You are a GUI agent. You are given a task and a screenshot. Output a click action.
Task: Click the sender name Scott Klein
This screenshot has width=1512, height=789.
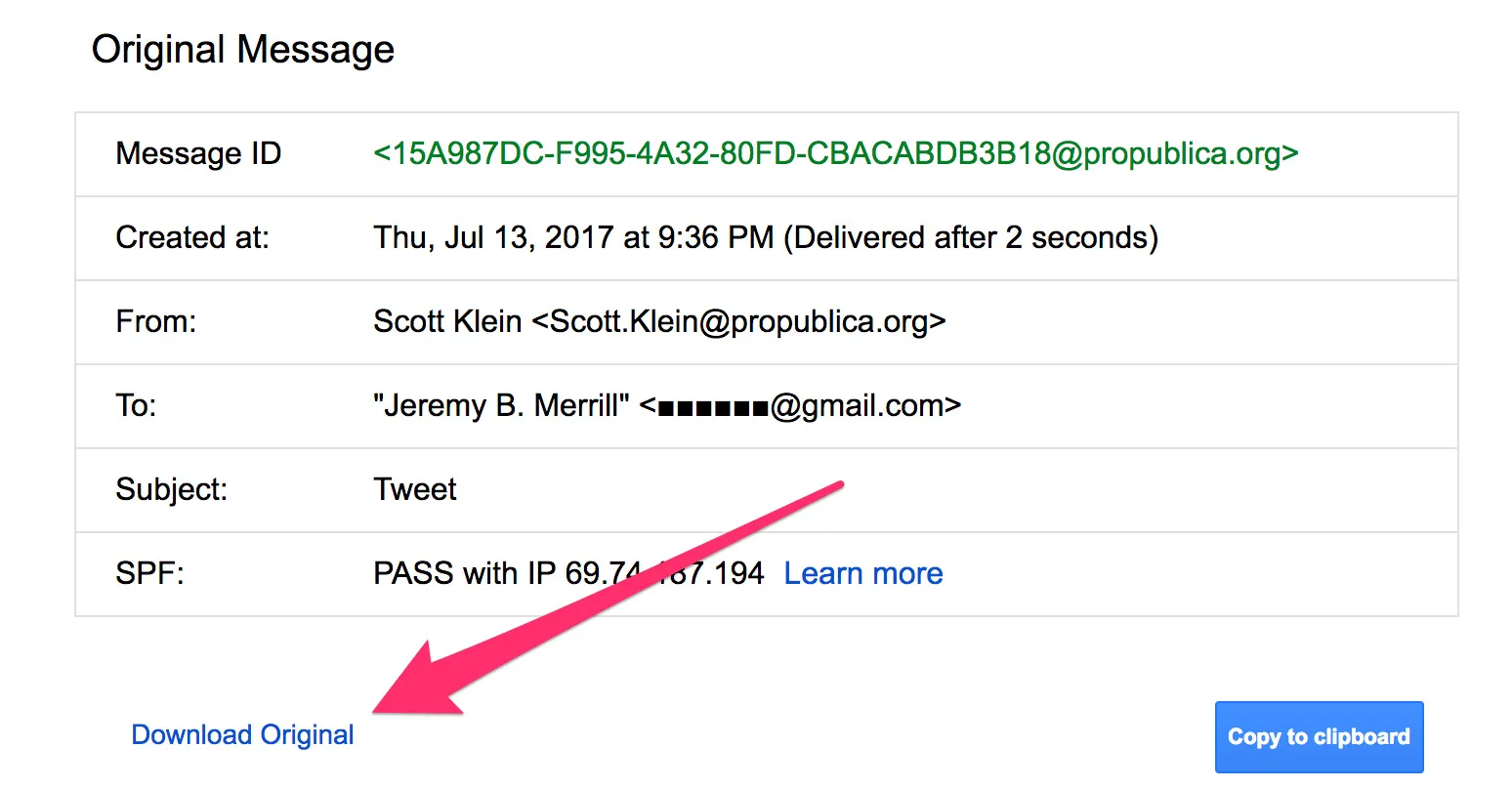pos(447,321)
